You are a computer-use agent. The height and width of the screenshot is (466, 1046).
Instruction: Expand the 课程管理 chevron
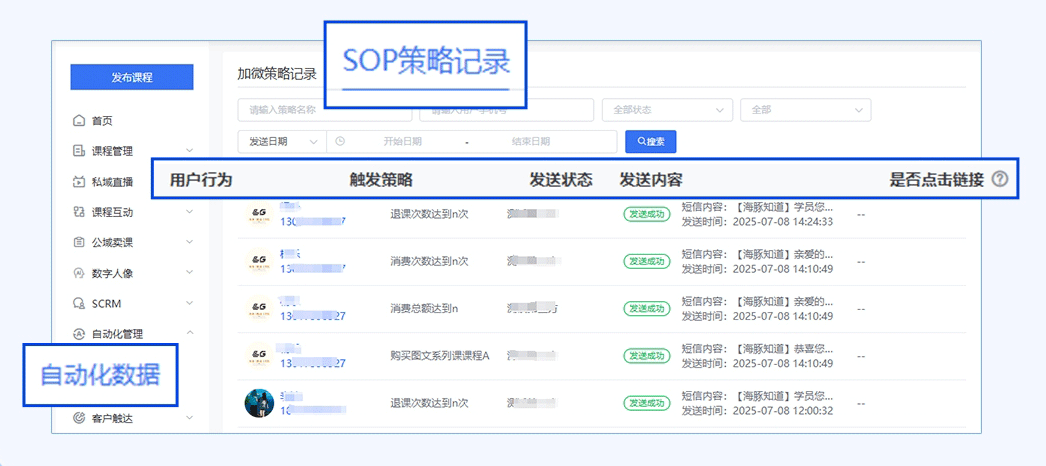coord(189,151)
